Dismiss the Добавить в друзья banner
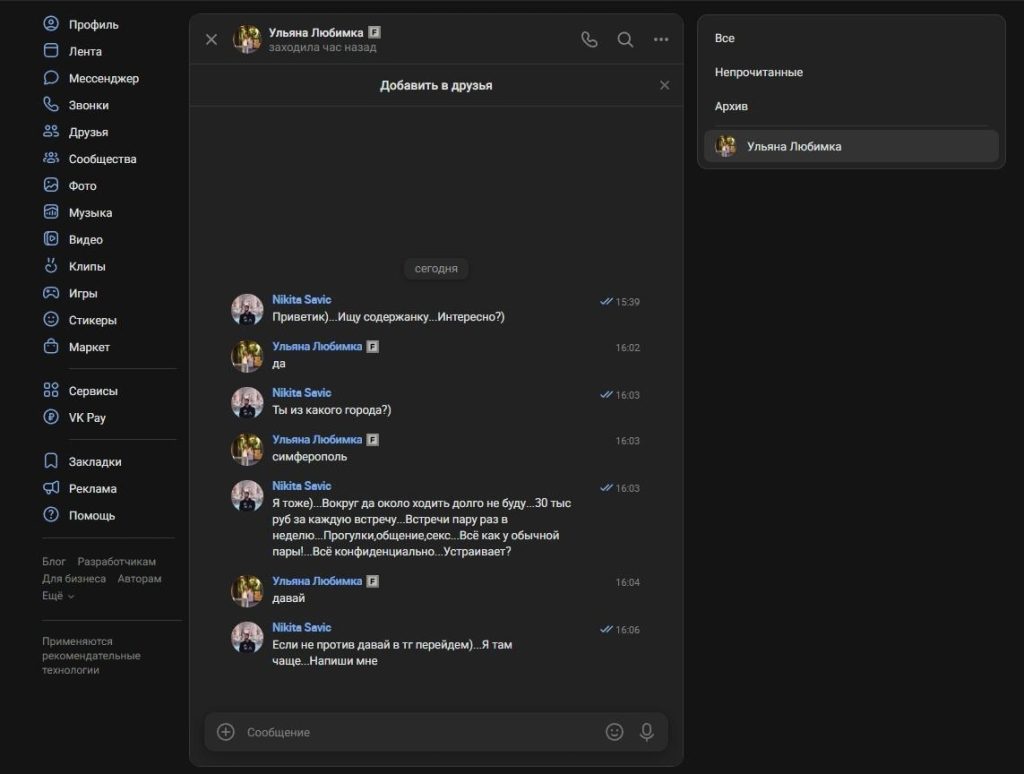The image size is (1024, 774). coord(665,86)
